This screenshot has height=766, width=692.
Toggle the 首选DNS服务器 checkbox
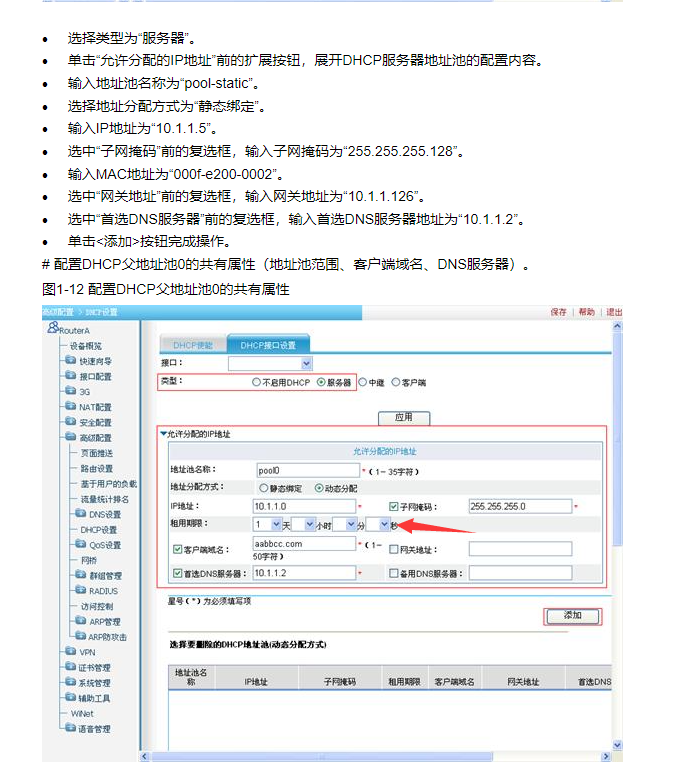178,573
